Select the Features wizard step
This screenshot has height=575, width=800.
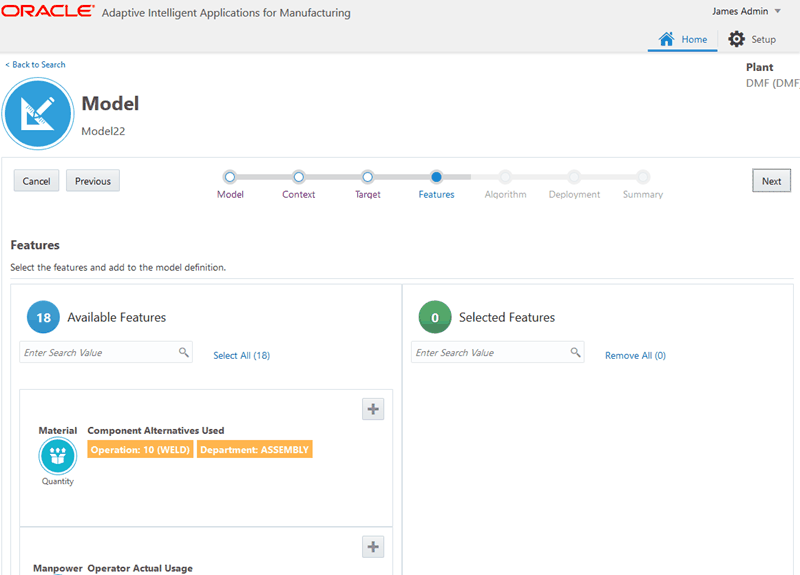coord(436,177)
